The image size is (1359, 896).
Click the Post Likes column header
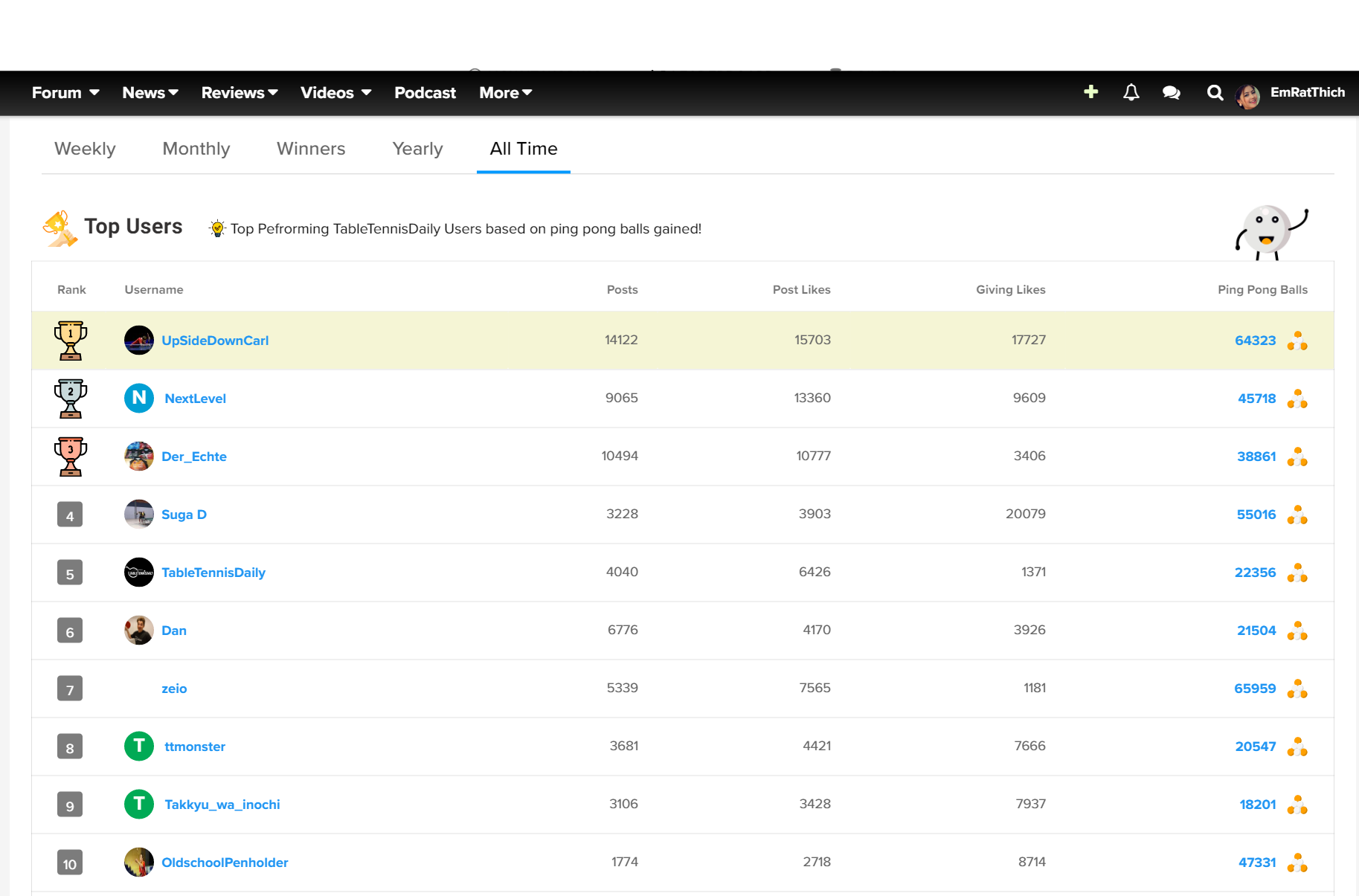point(801,289)
